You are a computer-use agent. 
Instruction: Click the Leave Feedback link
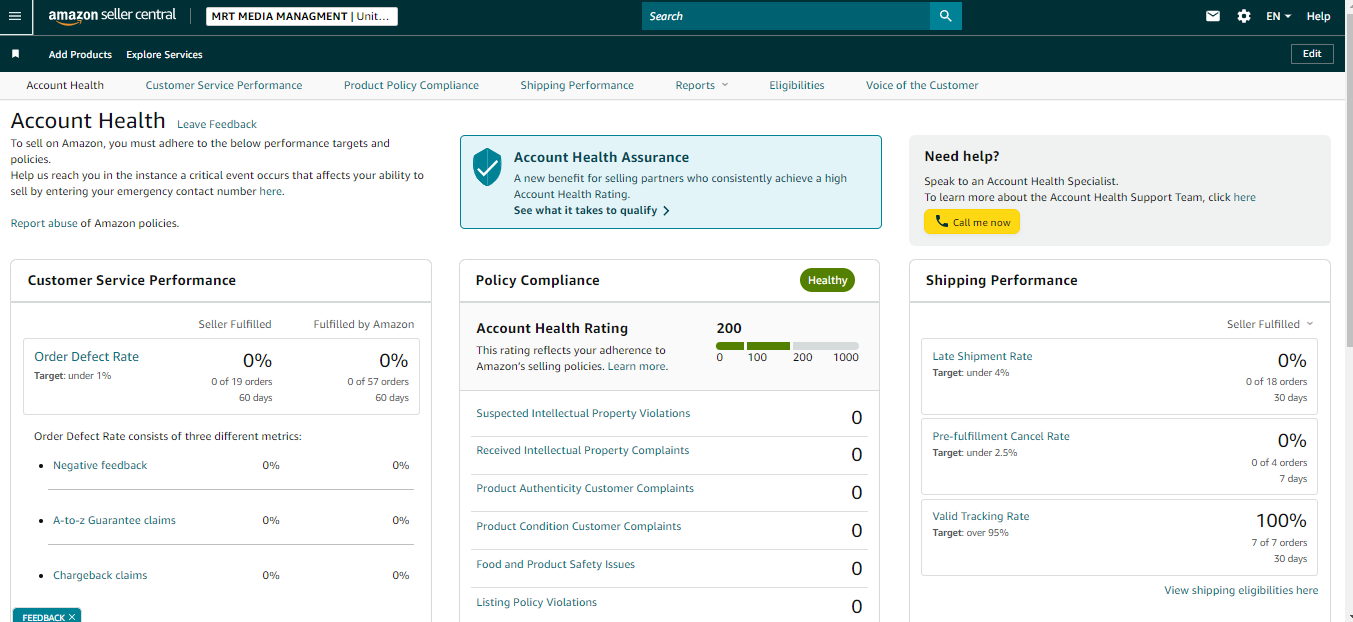pyautogui.click(x=217, y=124)
